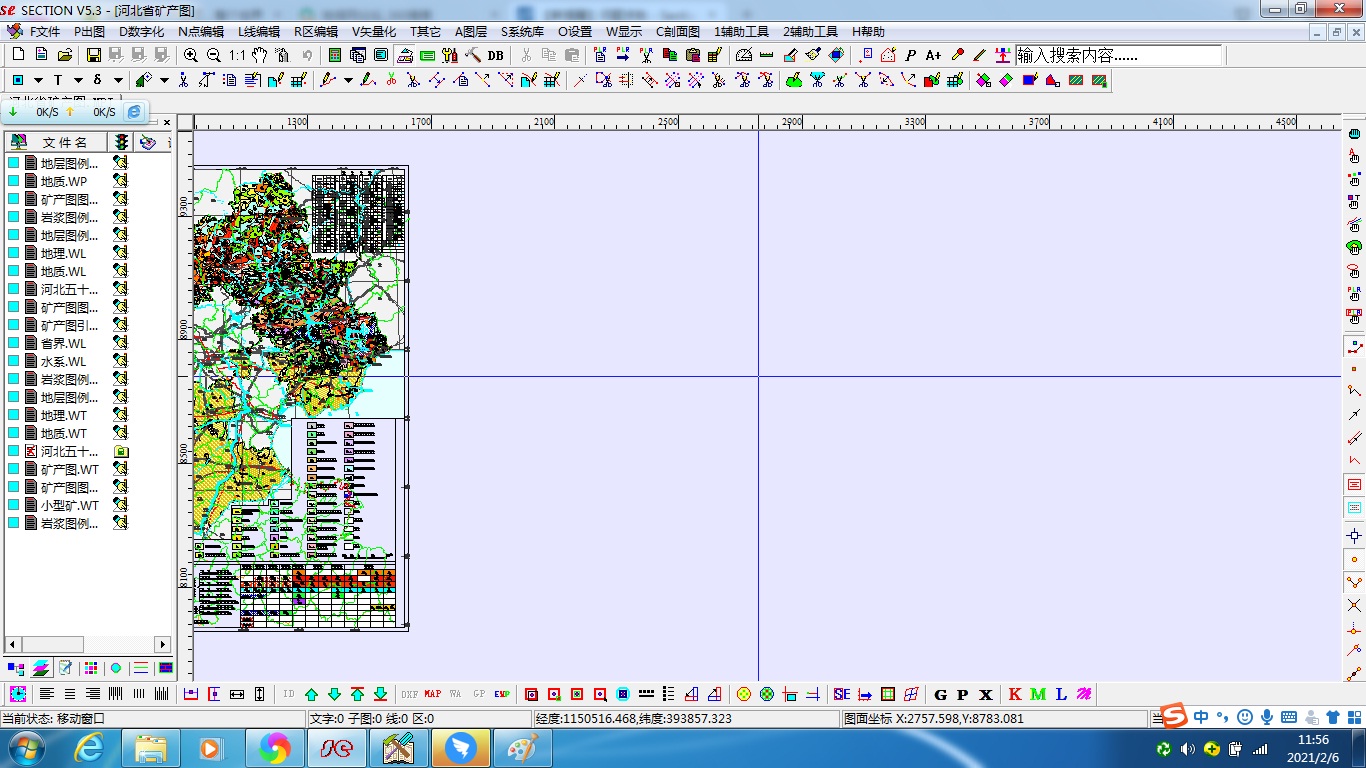Select the δ symbol tool
The height and width of the screenshot is (768, 1366).
pos(97,80)
